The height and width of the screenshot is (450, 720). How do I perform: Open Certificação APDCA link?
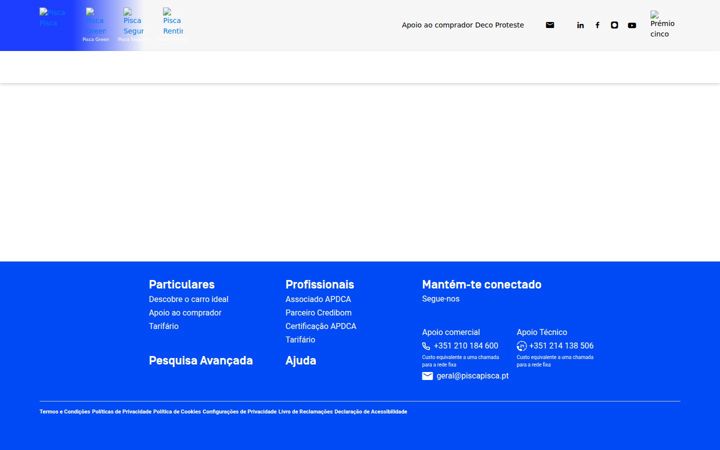(321, 326)
